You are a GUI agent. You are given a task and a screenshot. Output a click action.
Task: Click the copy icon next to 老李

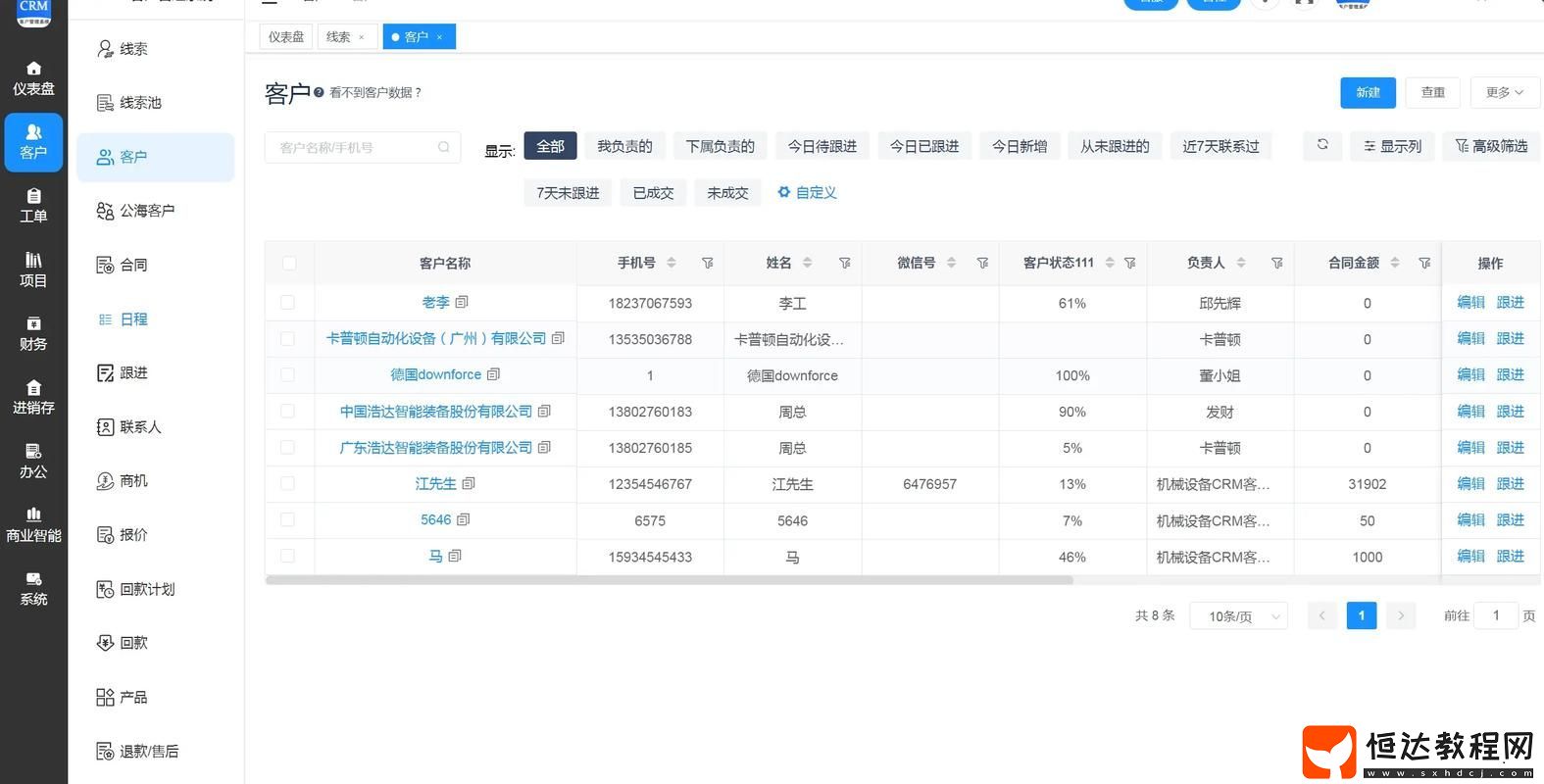(462, 302)
